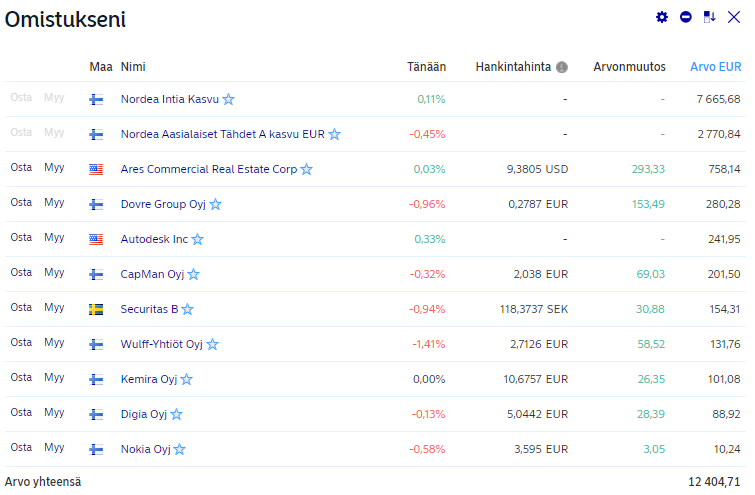Sort by Hankintahinta column header
755x495 pixels.
pos(513,67)
